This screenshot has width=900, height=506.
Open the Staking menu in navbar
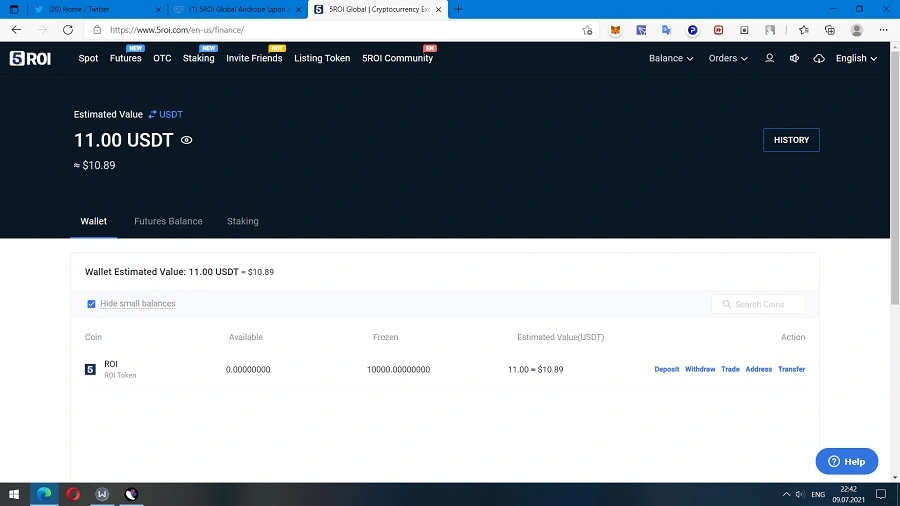(199, 58)
